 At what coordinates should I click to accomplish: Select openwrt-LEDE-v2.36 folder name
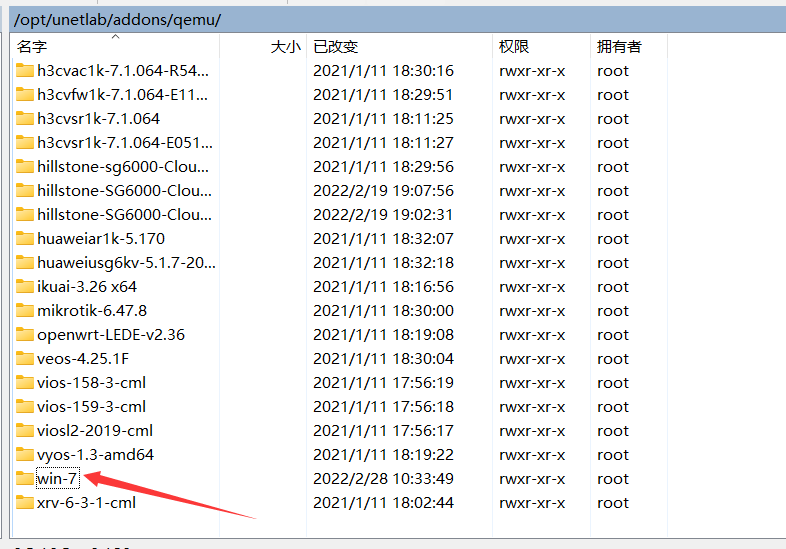pyautogui.click(x=111, y=335)
